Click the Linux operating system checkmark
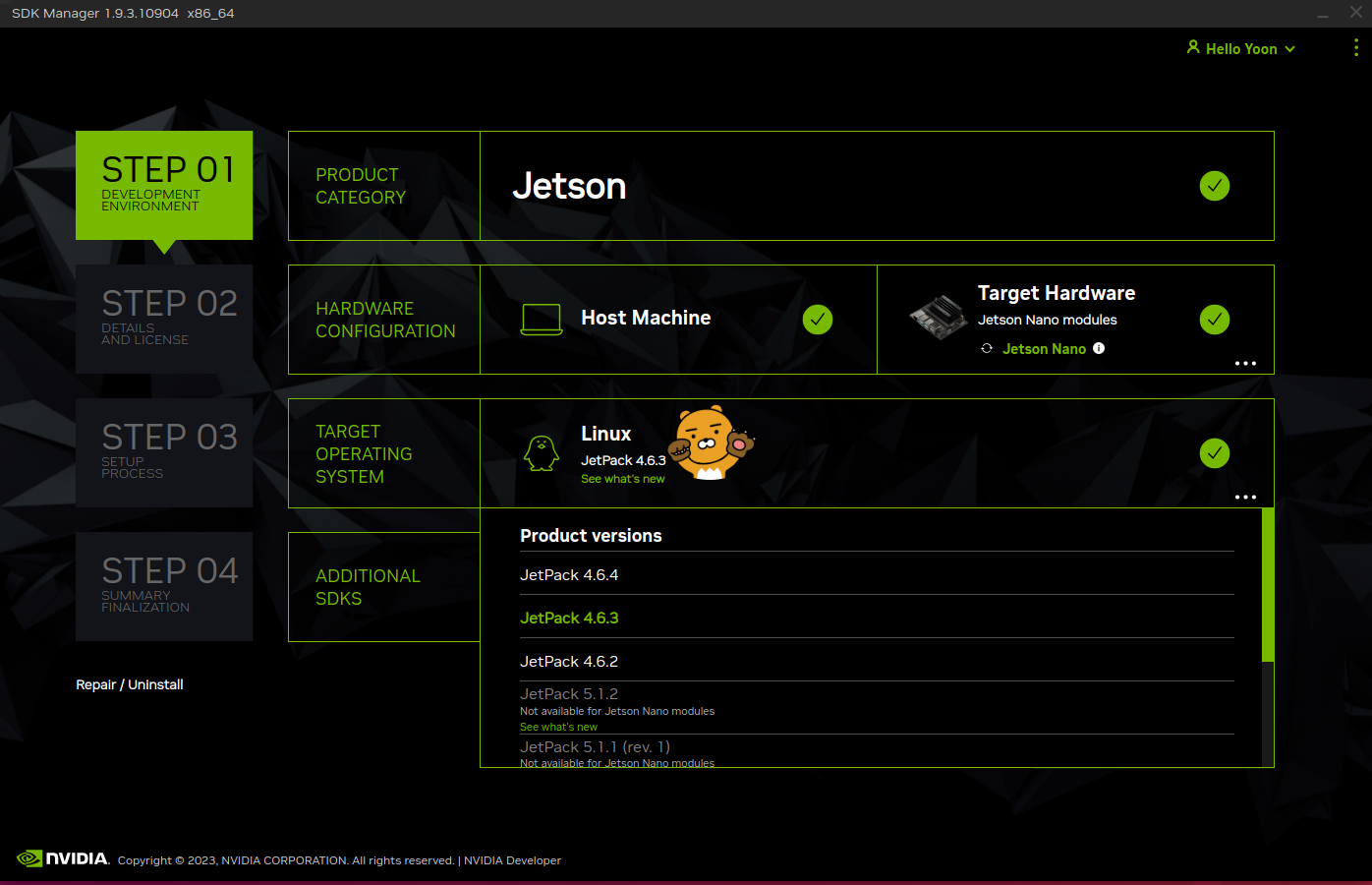This screenshot has width=1372, height=885. pyautogui.click(x=1215, y=453)
